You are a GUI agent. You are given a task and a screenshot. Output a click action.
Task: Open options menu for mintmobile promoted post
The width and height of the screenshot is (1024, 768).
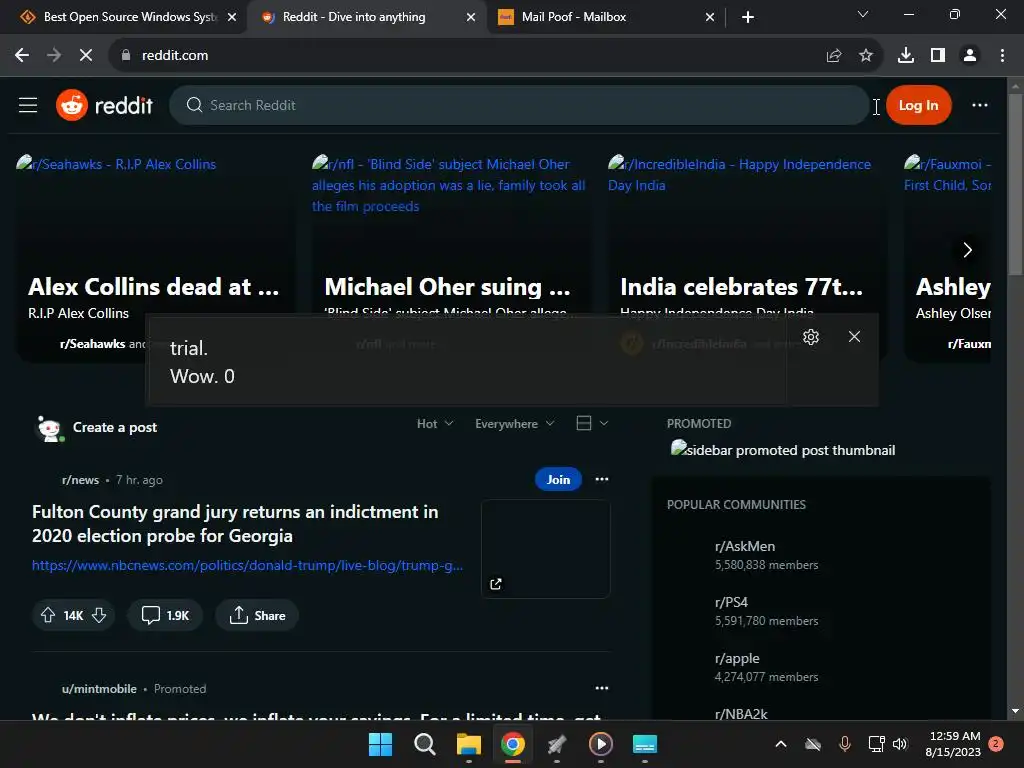coord(601,688)
